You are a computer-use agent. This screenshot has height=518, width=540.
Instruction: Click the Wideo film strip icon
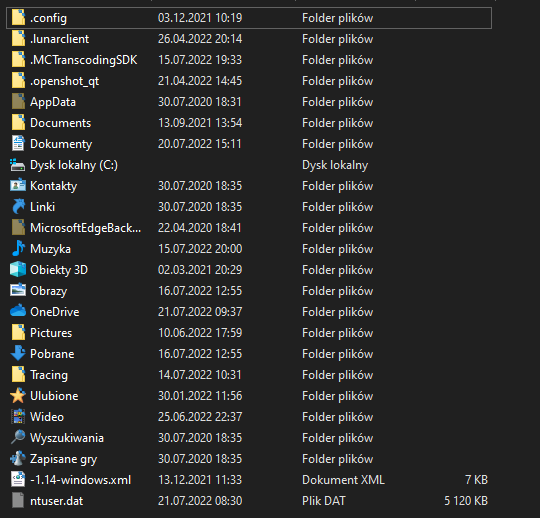[18, 416]
